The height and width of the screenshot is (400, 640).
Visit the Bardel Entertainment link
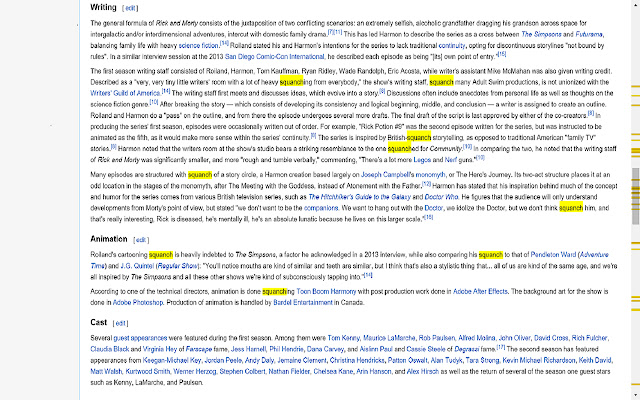pos(303,303)
